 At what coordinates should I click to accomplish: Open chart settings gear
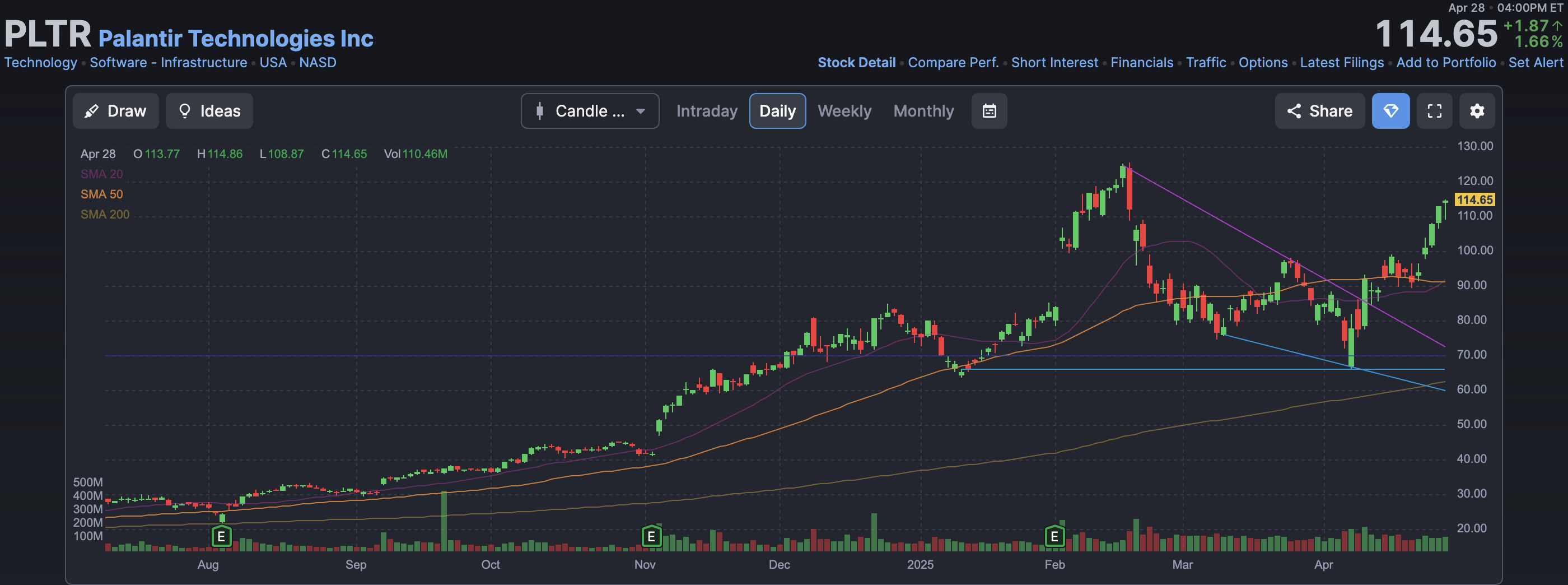(x=1477, y=111)
